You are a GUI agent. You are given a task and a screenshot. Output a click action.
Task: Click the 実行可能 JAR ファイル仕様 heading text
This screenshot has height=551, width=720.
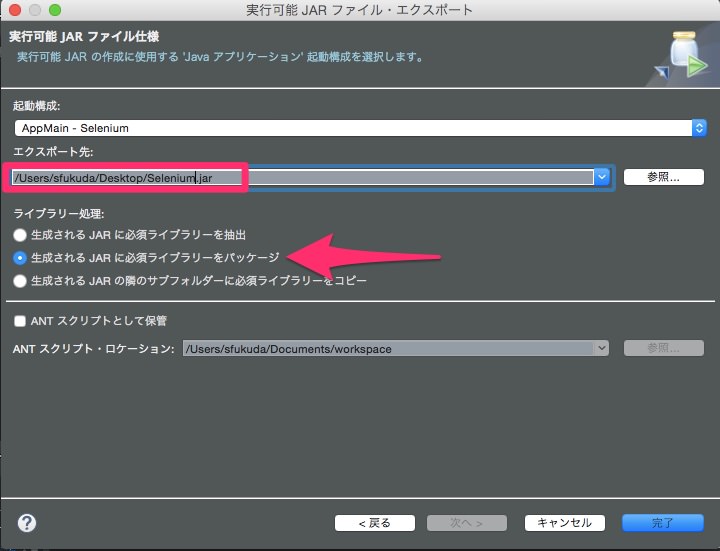pyautogui.click(x=84, y=37)
